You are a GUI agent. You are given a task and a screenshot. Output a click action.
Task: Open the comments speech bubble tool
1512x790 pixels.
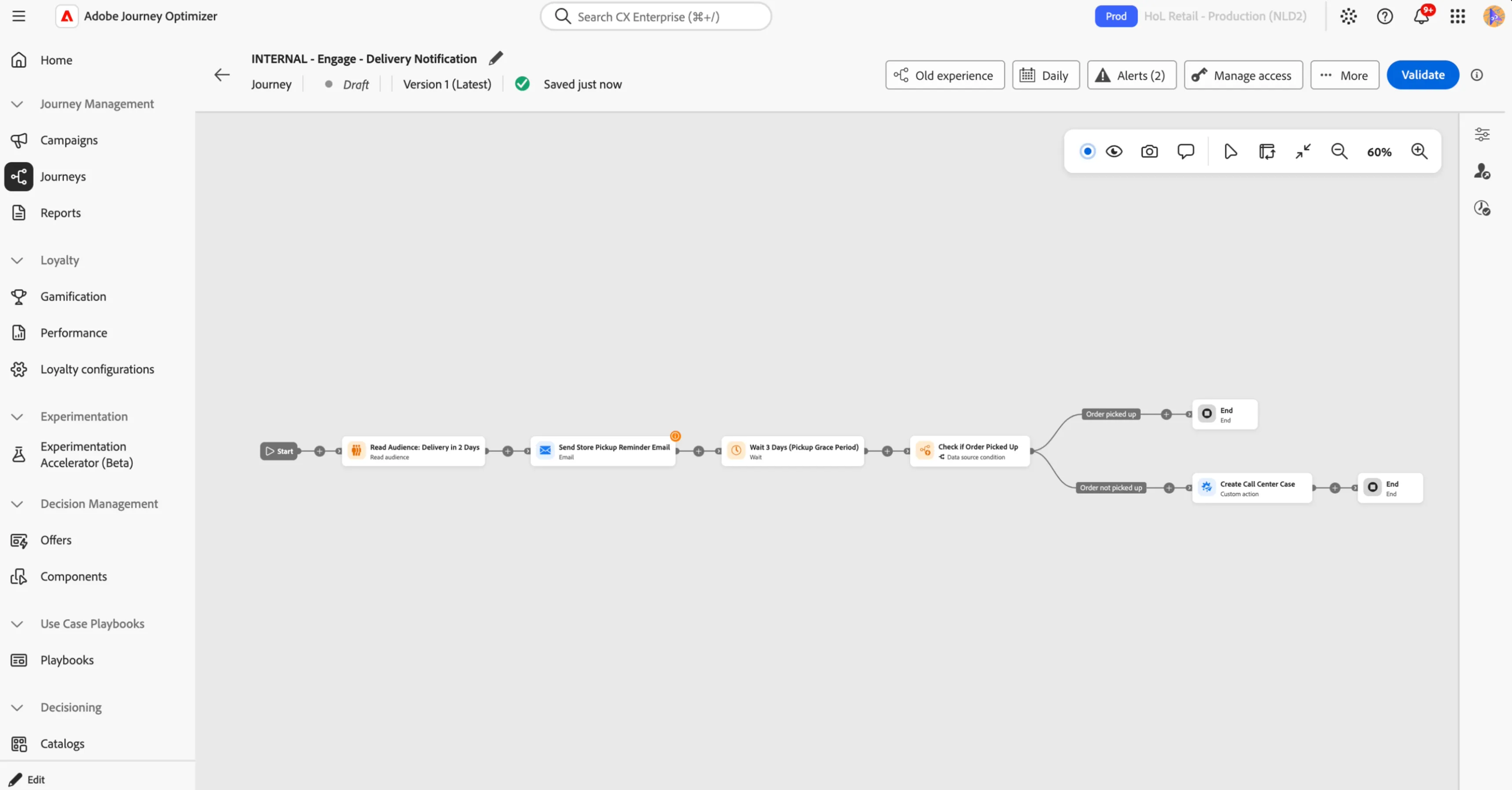tap(1186, 151)
